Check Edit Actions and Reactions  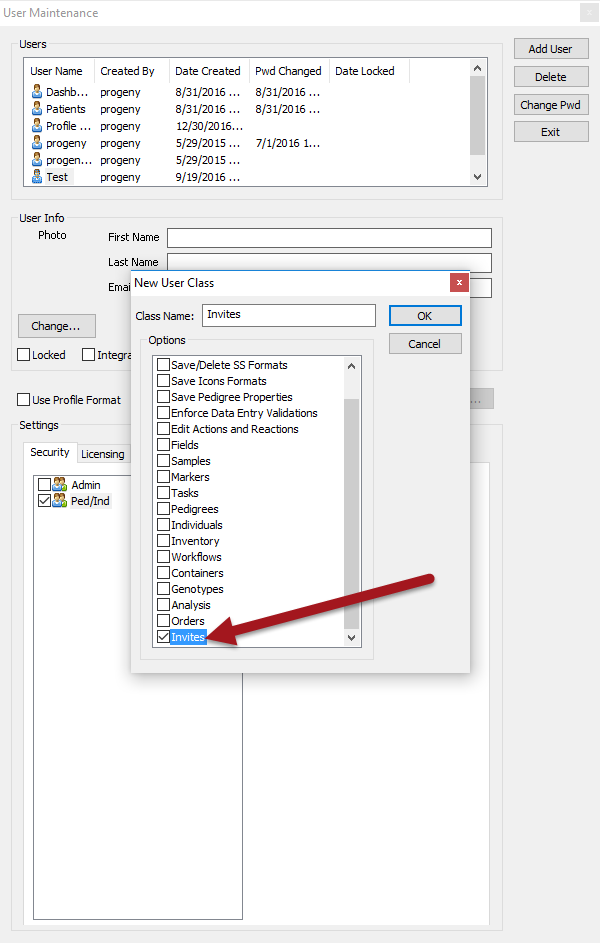tap(163, 429)
